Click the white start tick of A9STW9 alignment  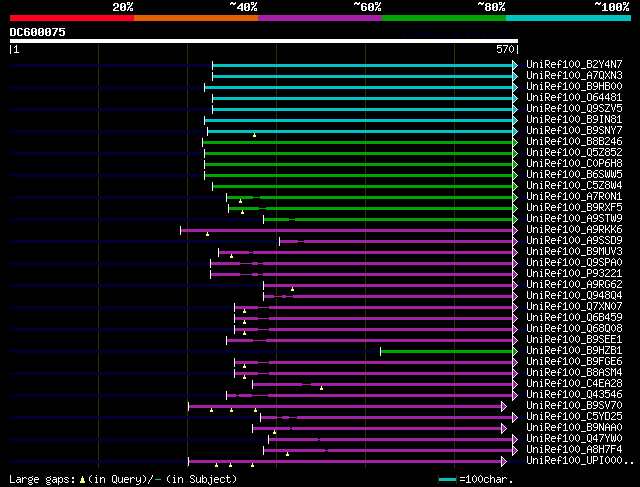click(x=263, y=220)
